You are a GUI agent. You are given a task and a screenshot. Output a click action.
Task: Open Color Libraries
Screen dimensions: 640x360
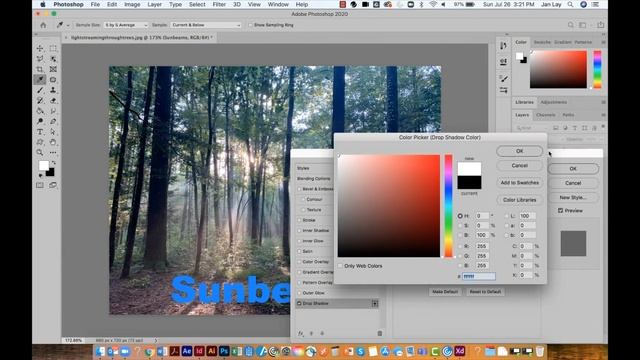(x=520, y=200)
